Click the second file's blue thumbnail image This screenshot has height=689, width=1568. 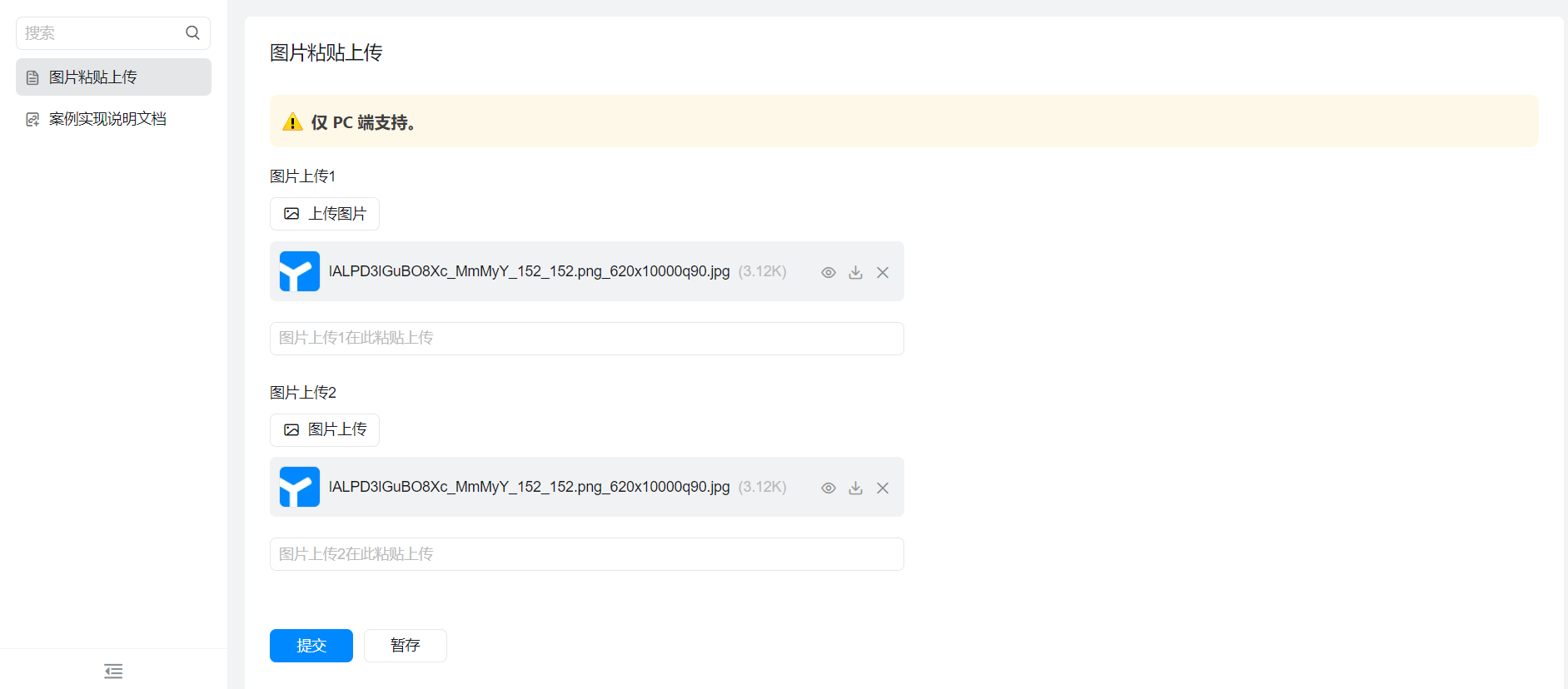pyautogui.click(x=299, y=487)
